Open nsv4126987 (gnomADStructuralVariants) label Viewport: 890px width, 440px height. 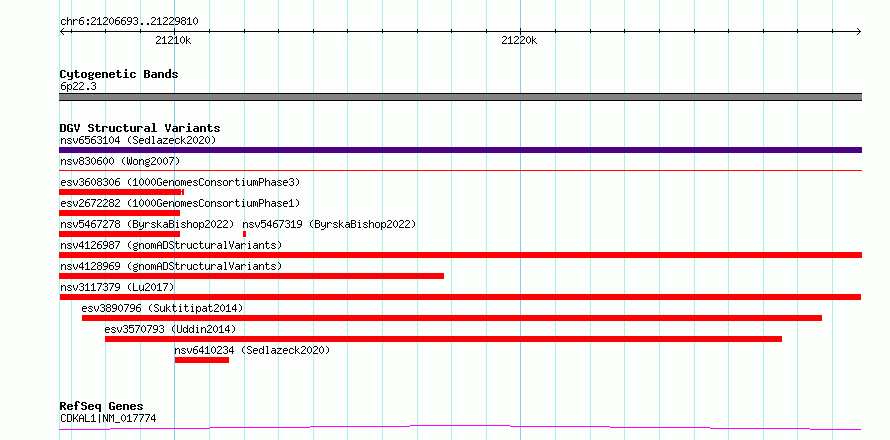click(171, 245)
